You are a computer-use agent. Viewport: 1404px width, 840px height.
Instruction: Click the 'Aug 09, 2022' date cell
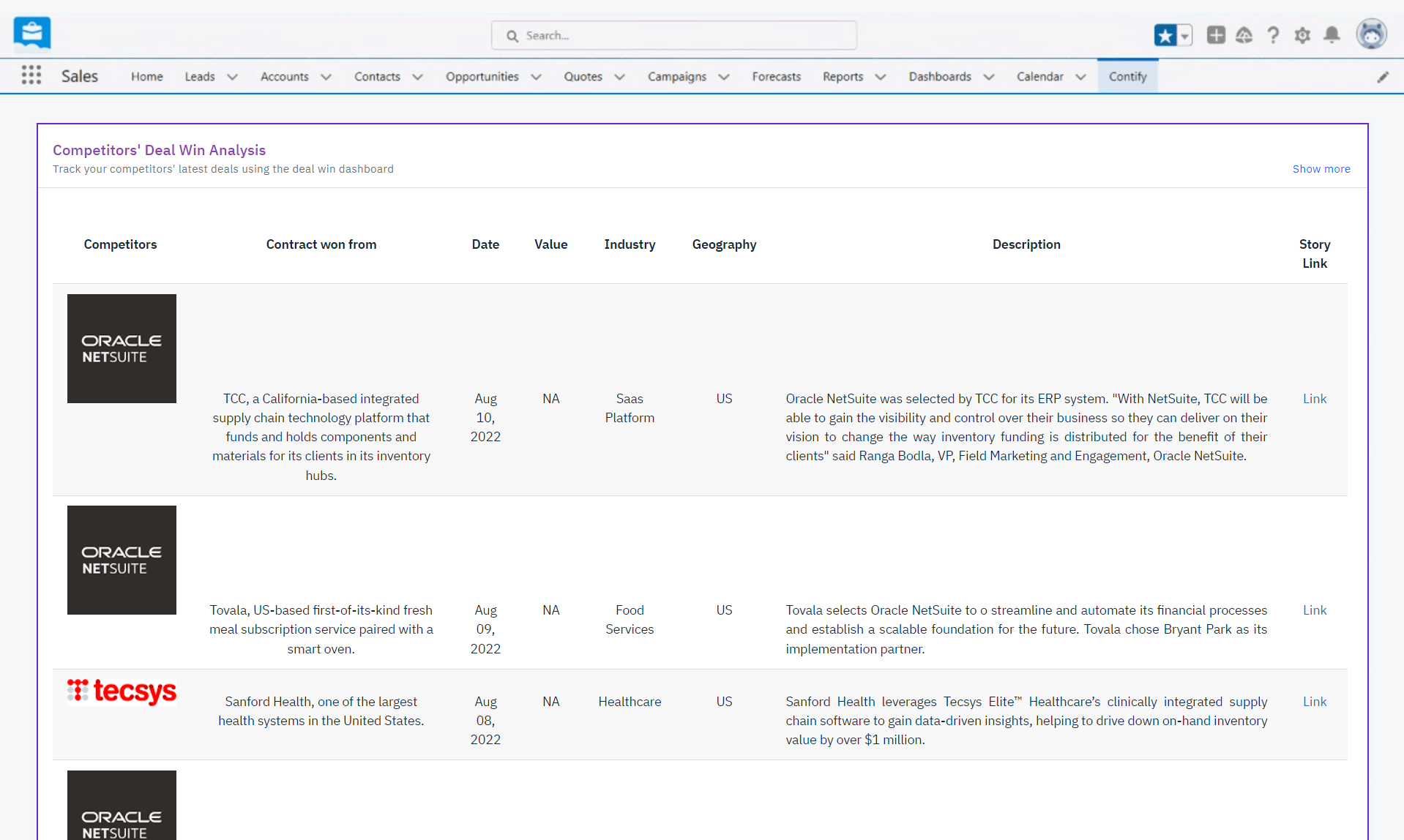tap(485, 629)
